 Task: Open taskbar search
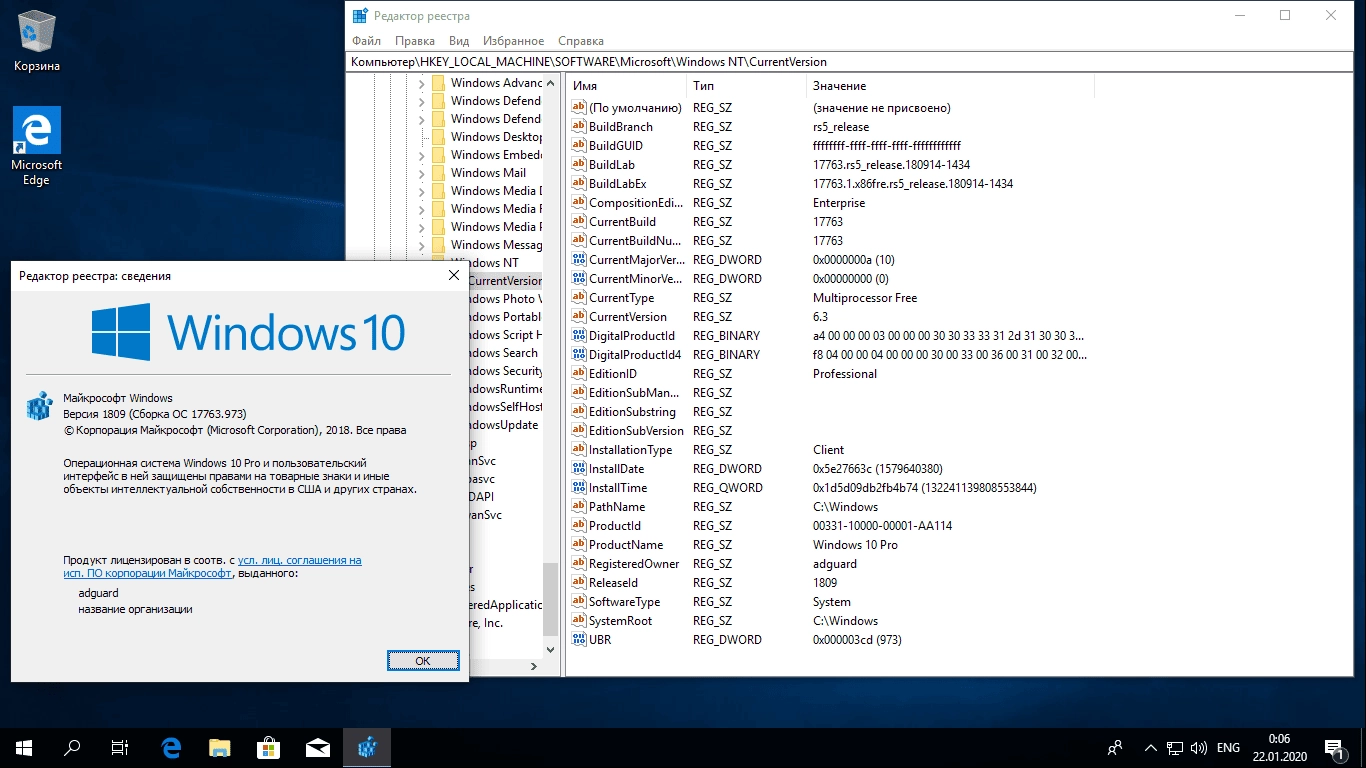click(72, 747)
